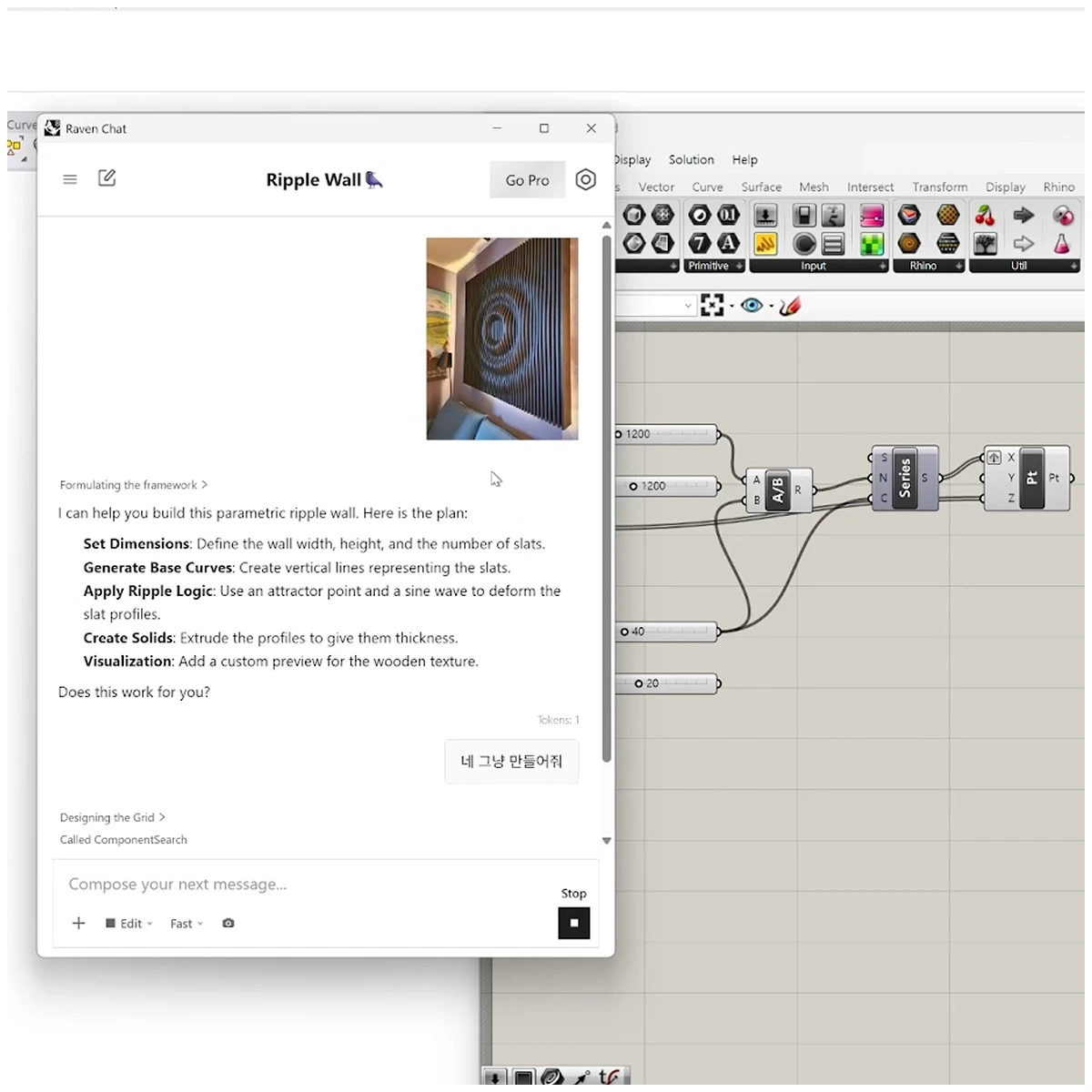Image resolution: width=1092 pixels, height=1092 pixels.
Task: Open the hamburger menu in Raven Chat
Action: point(70,179)
